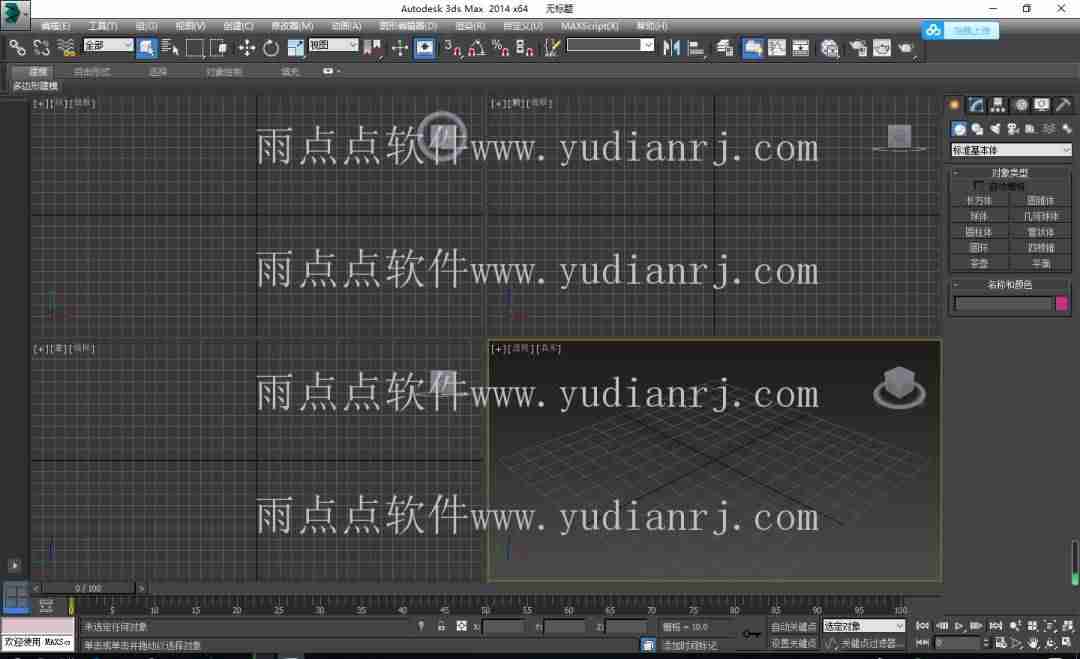The image size is (1080, 659).
Task: Switch to the Hierarchy panel tab
Action: click(997, 105)
